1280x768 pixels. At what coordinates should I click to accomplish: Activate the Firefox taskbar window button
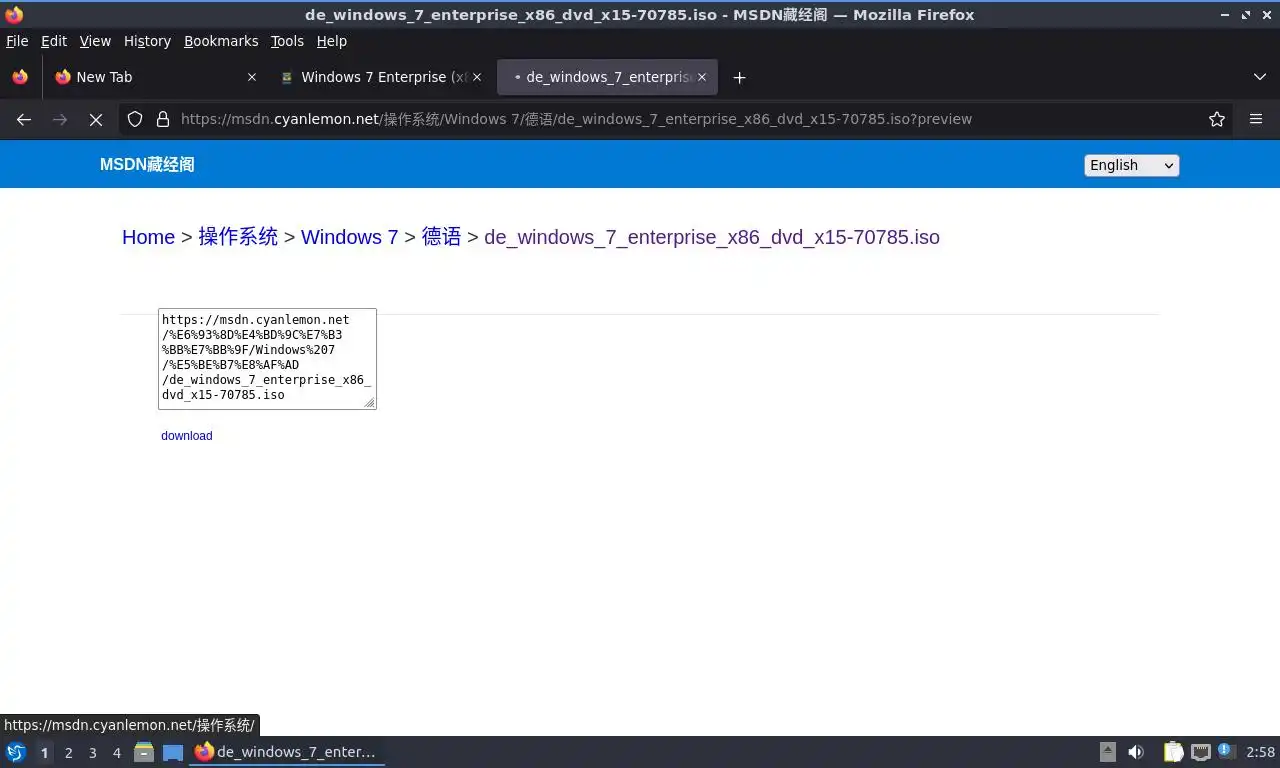point(288,752)
